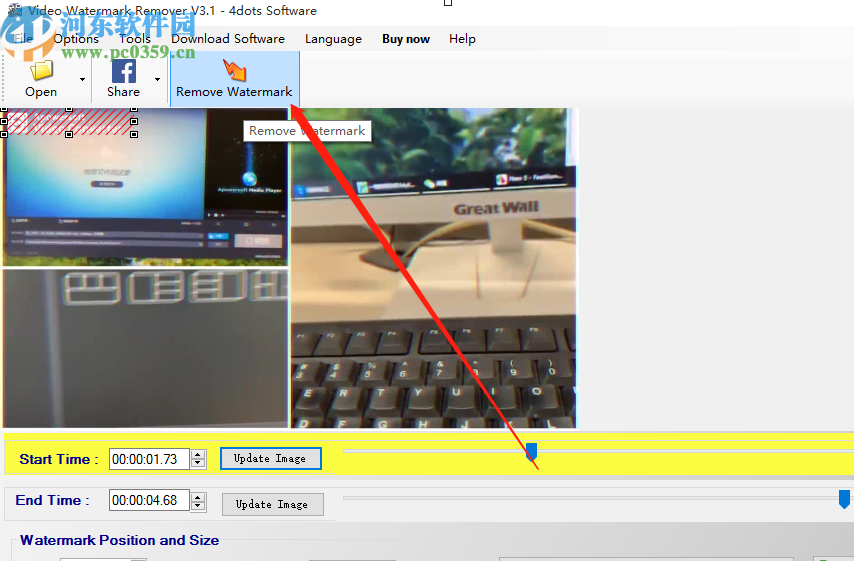Image resolution: width=854 pixels, height=561 pixels.
Task: Open the Language menu
Action: 333,39
